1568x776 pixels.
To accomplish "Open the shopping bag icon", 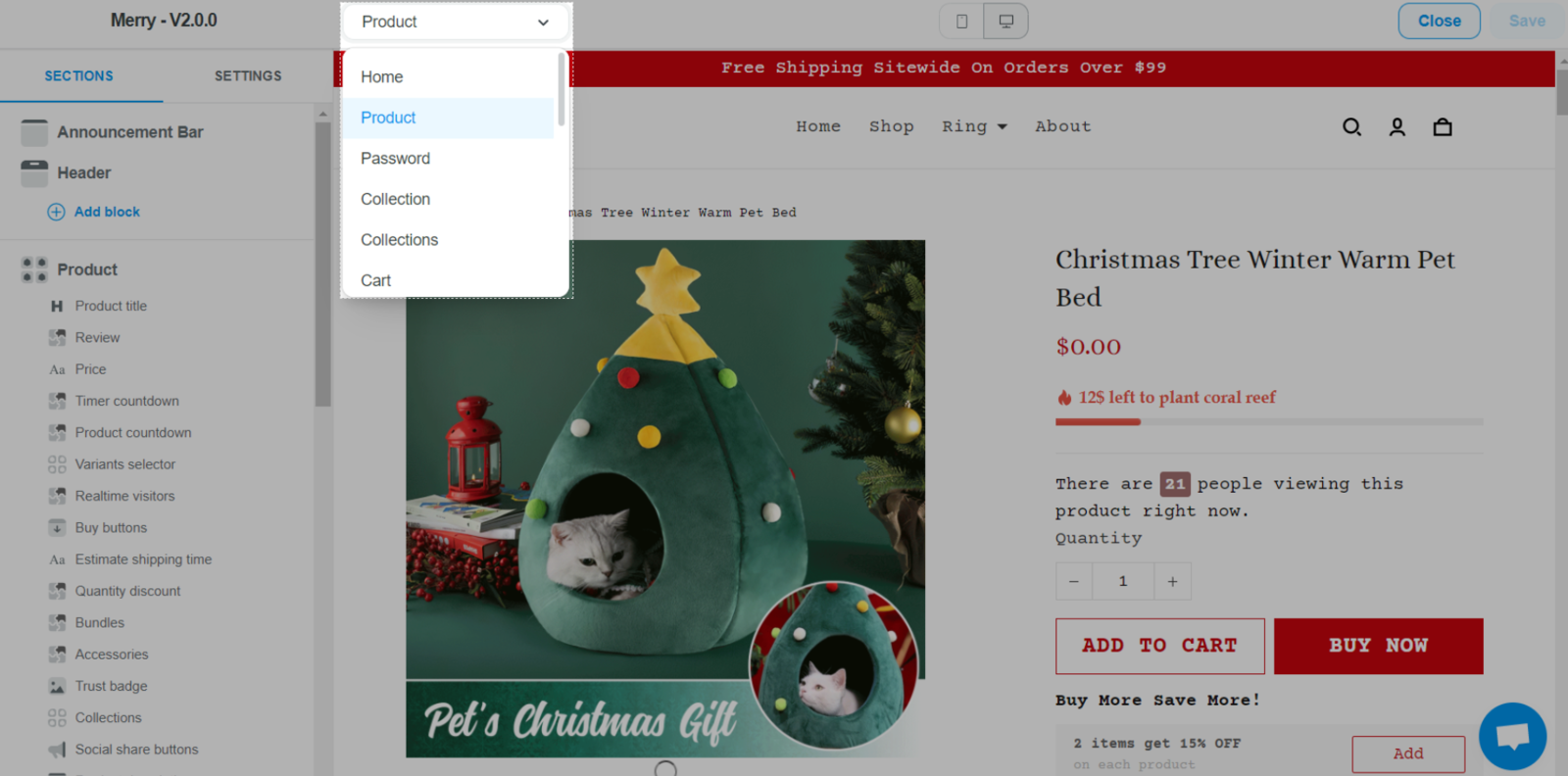I will (x=1443, y=126).
